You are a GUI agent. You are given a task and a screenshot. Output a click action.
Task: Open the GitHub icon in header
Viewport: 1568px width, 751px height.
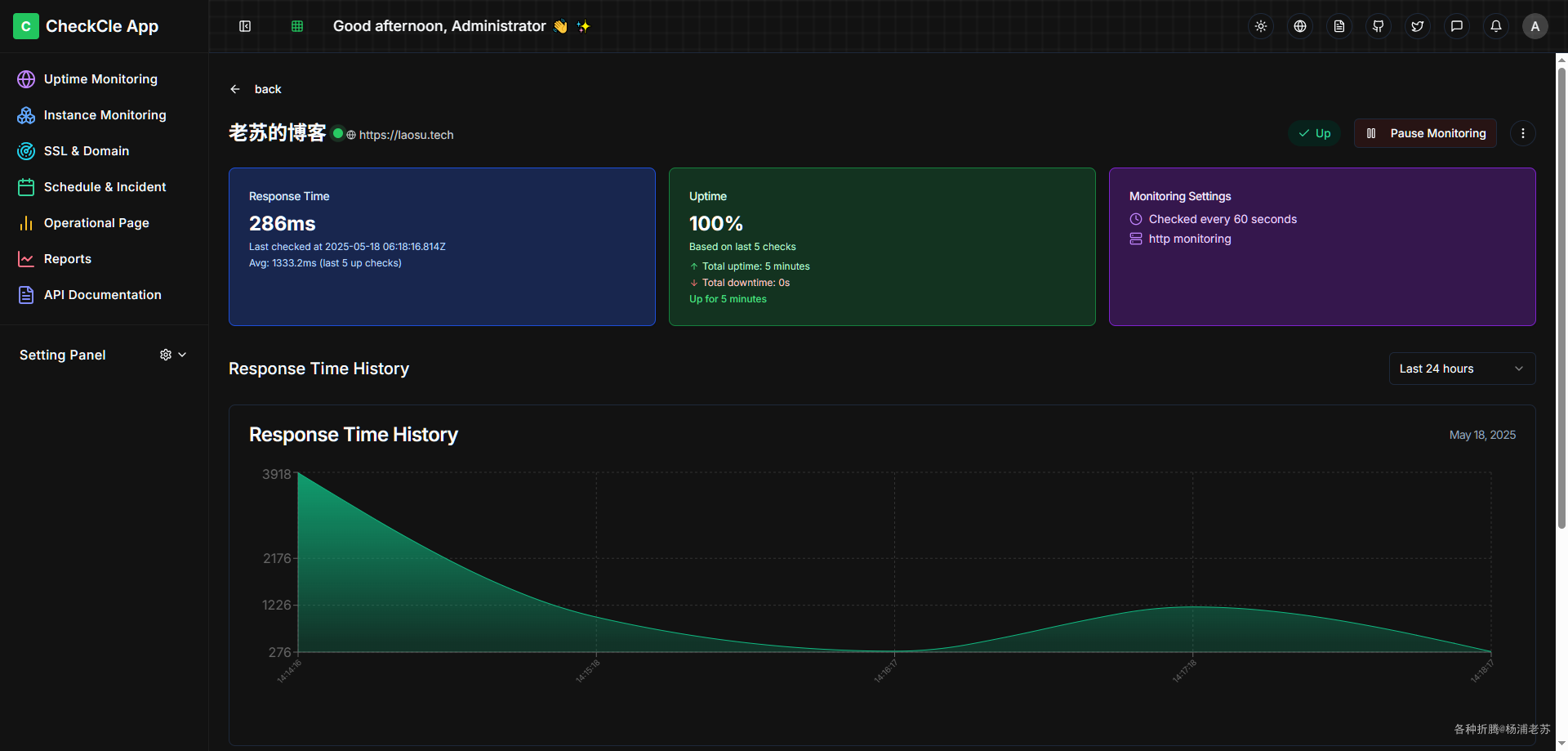1379,26
